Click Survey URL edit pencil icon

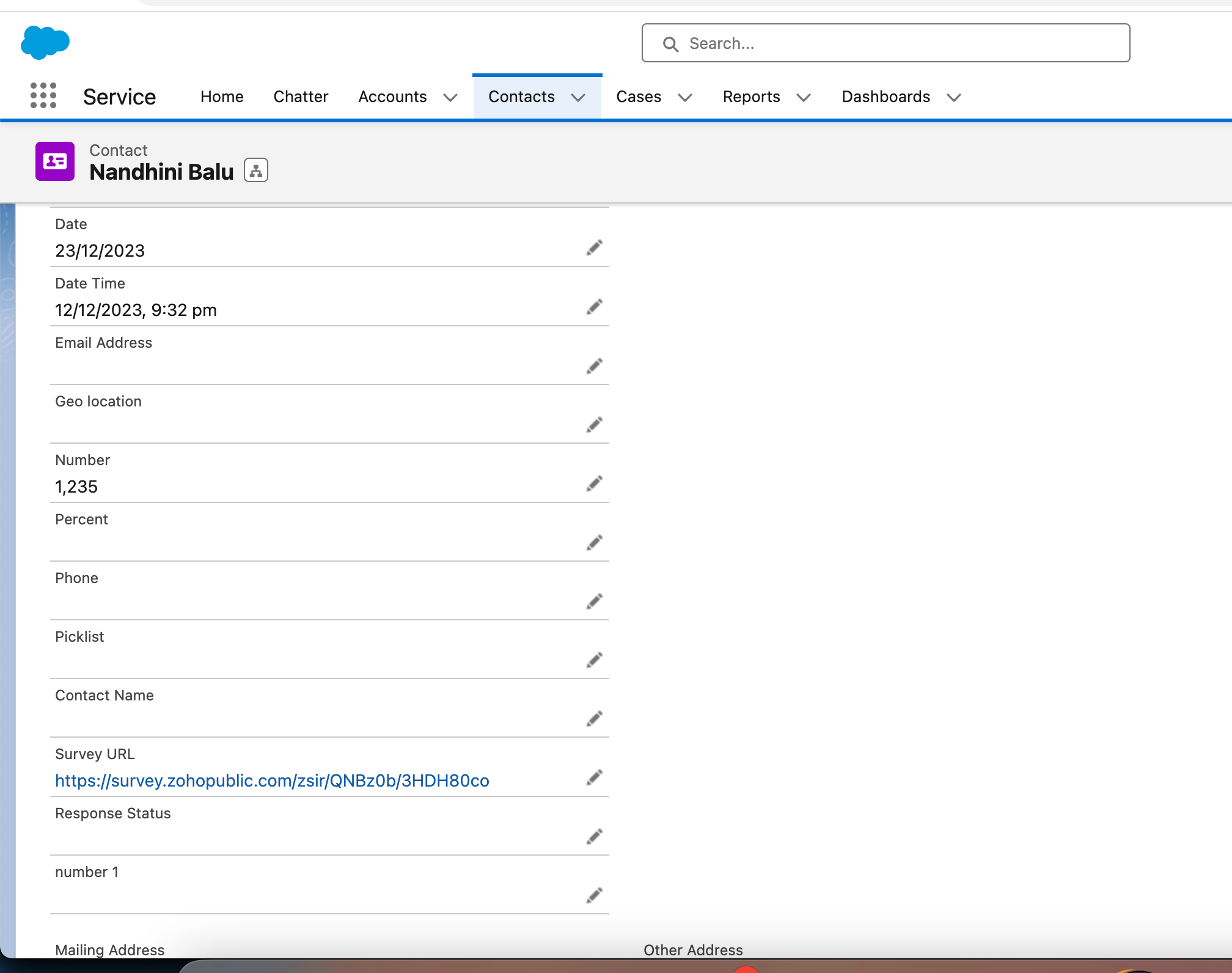click(x=594, y=777)
